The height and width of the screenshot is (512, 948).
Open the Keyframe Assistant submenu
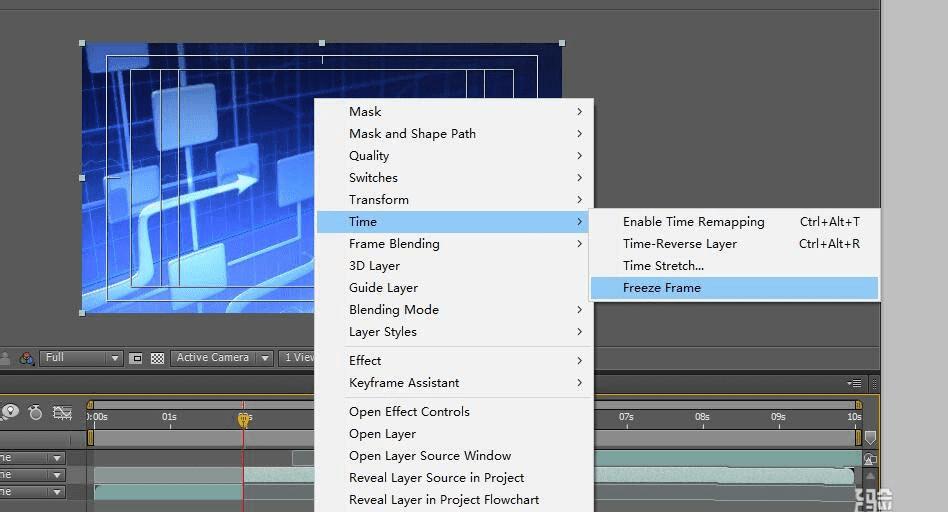tap(455, 383)
